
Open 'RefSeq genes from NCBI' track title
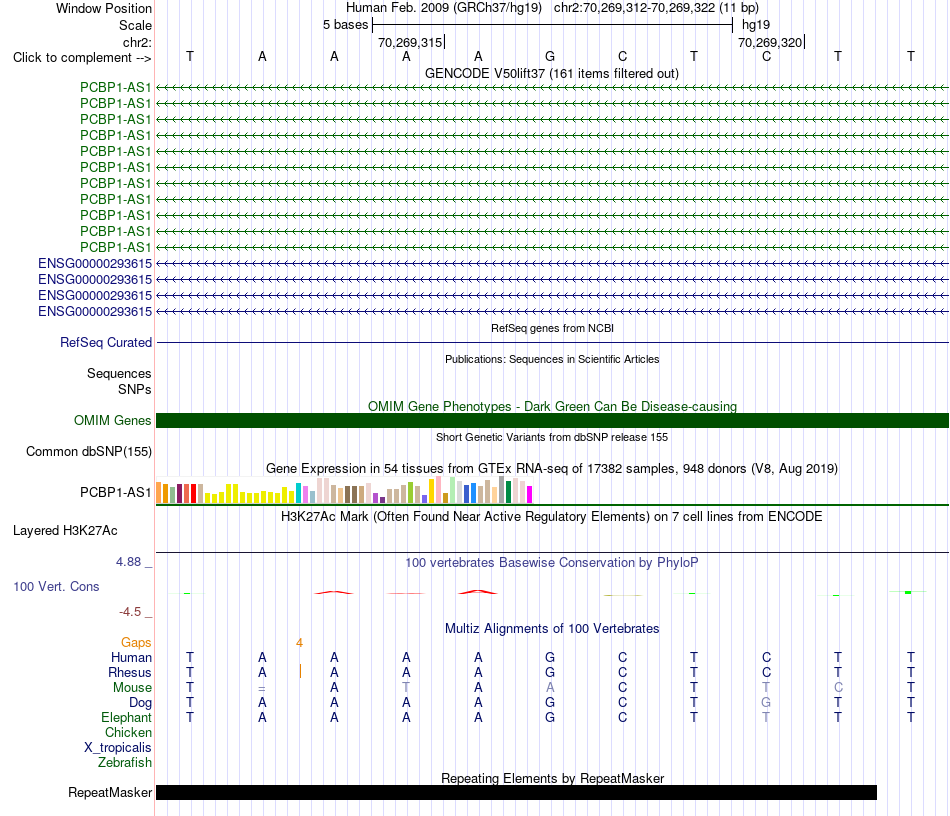click(552, 328)
